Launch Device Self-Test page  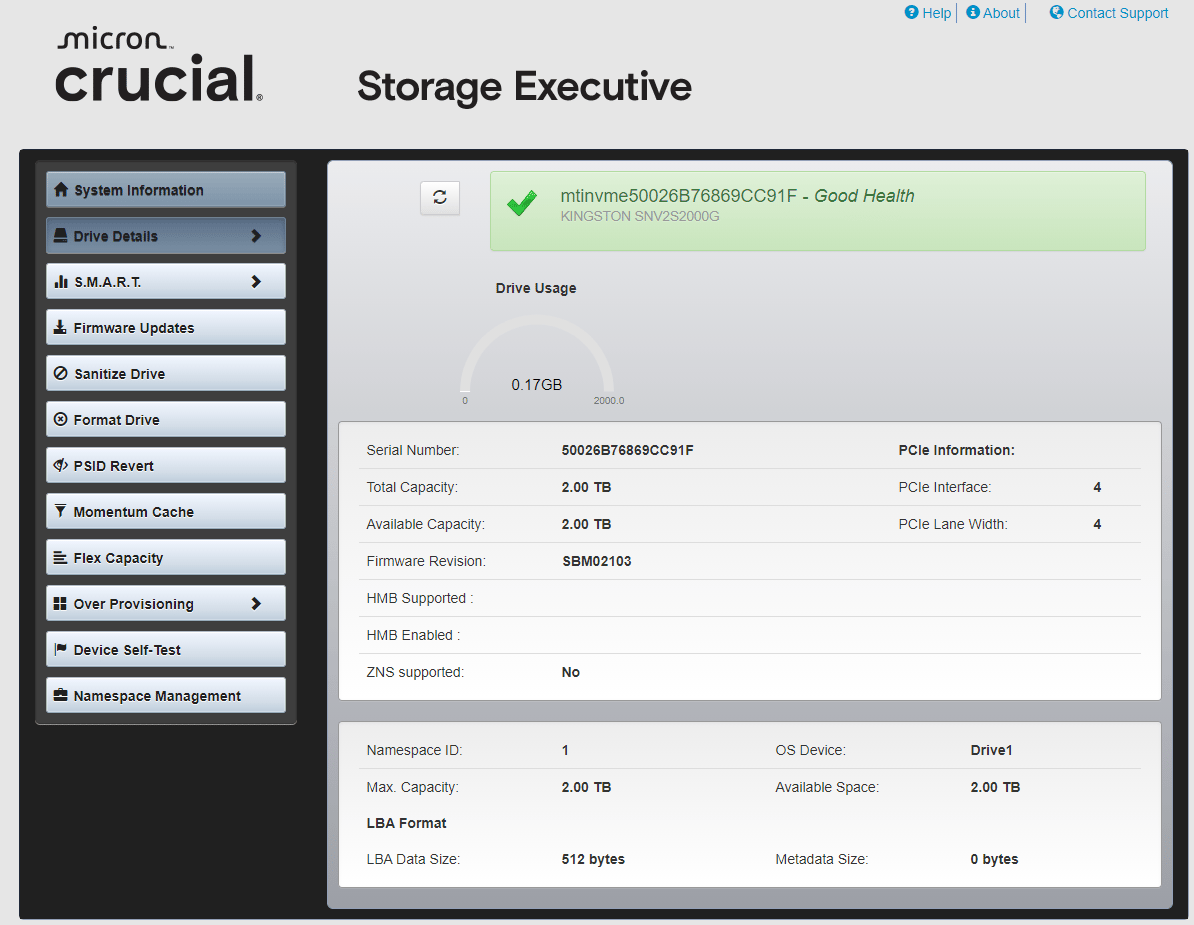coord(166,649)
